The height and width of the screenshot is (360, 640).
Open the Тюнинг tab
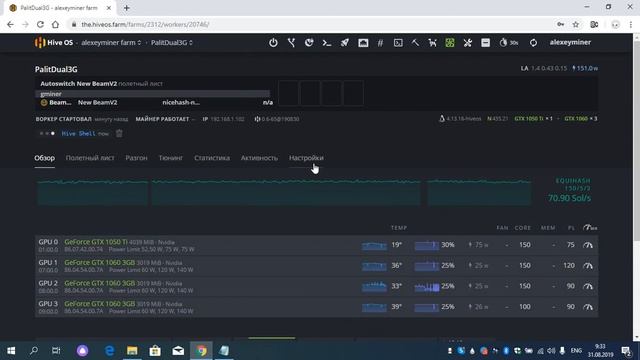[171, 158]
